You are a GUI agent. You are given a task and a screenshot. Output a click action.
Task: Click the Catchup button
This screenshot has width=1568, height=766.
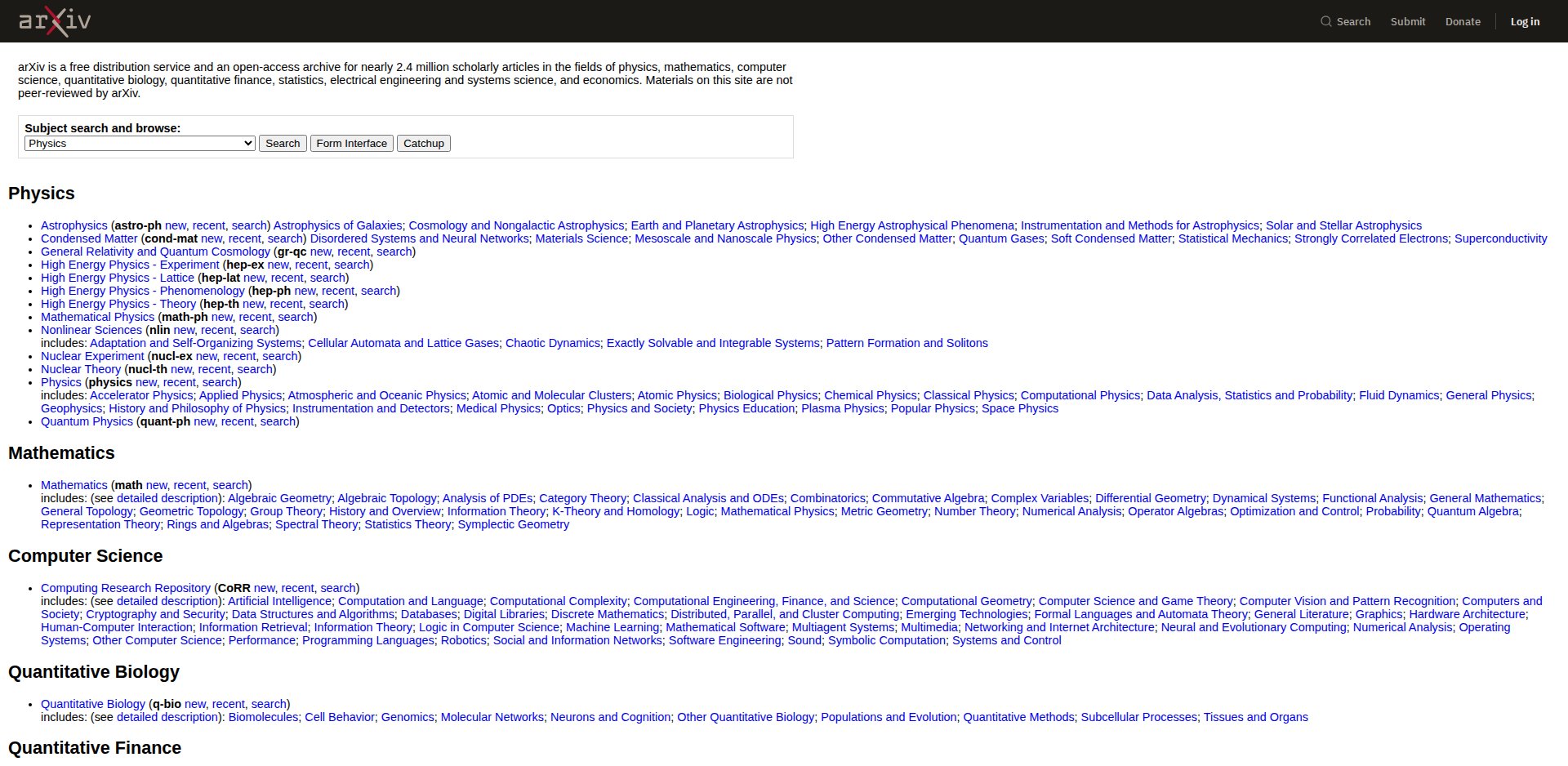[424, 144]
